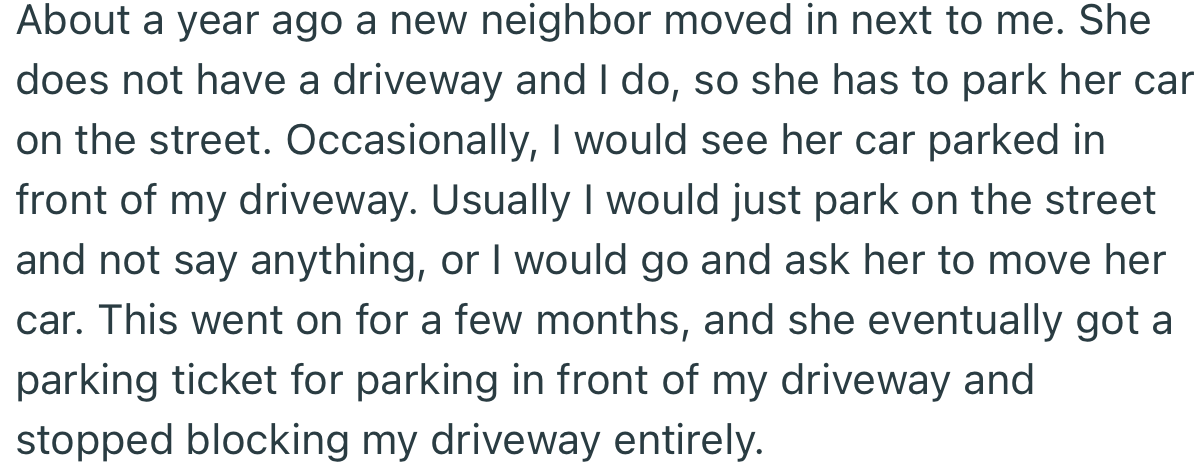Screen dimensions: 1198x474
Task: Click the word "eventually" in sixth line
Action: (966, 320)
